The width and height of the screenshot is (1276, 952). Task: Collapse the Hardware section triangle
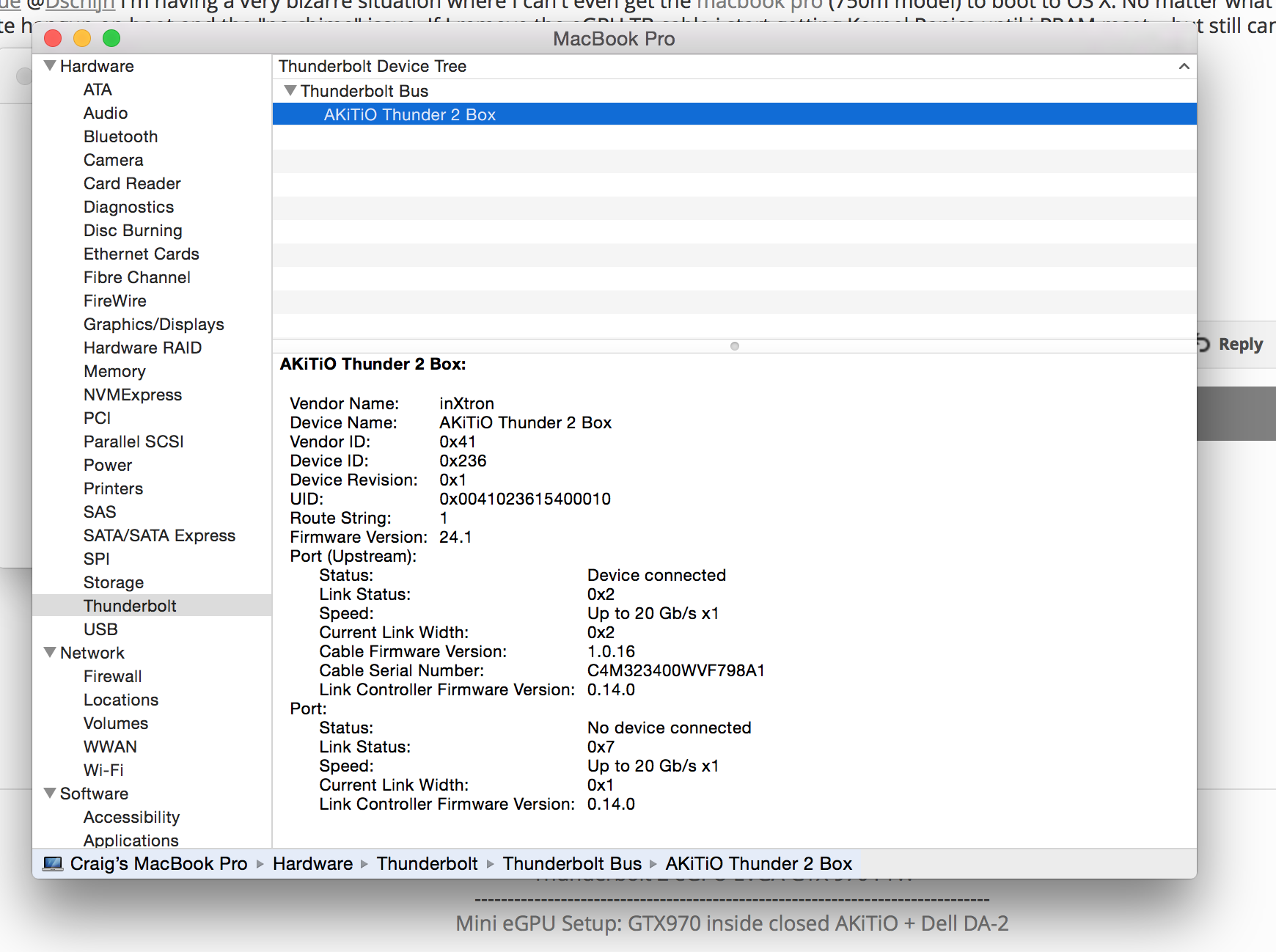(x=50, y=65)
